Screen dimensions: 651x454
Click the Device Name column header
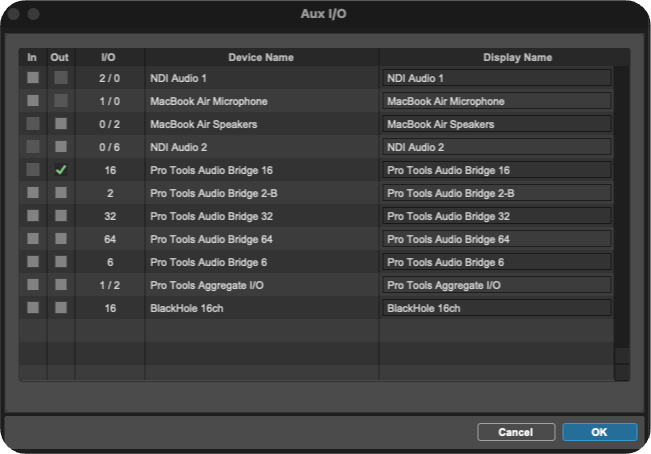pyautogui.click(x=262, y=57)
